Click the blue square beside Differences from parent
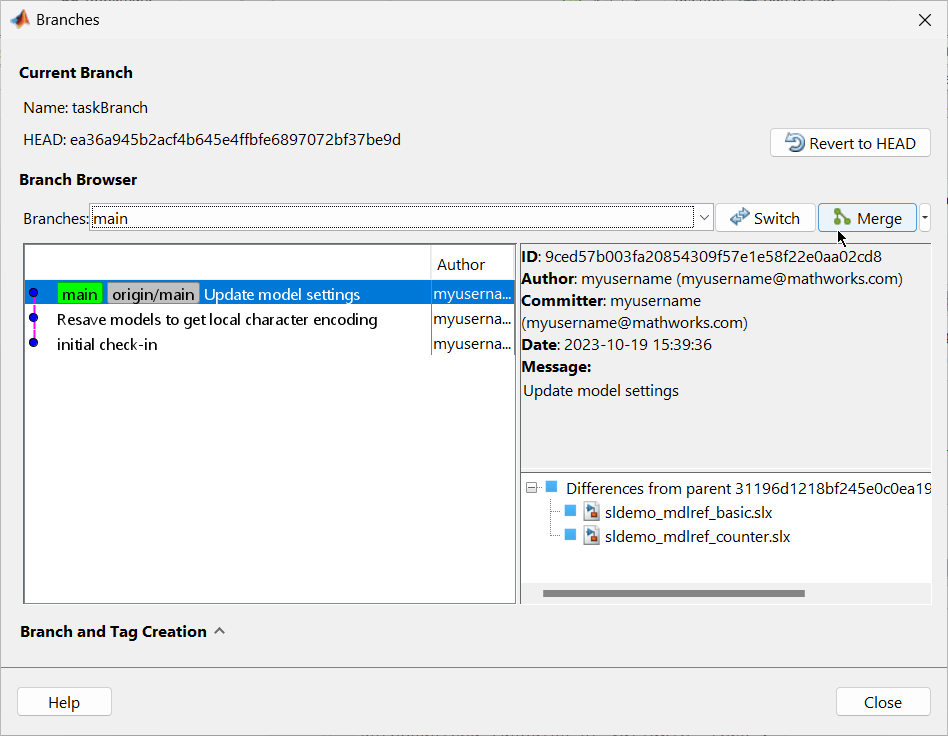Viewport: 948px width, 736px height. point(551,487)
